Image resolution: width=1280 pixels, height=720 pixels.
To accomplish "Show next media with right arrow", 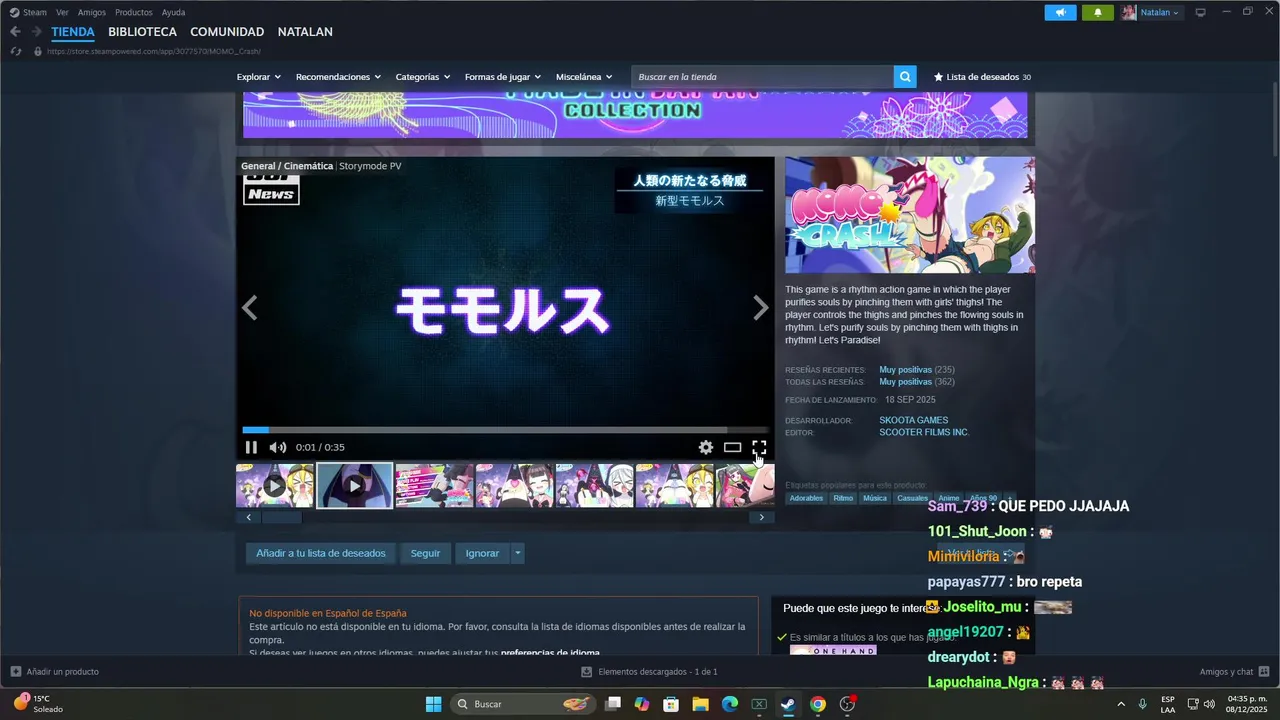I will (761, 308).
